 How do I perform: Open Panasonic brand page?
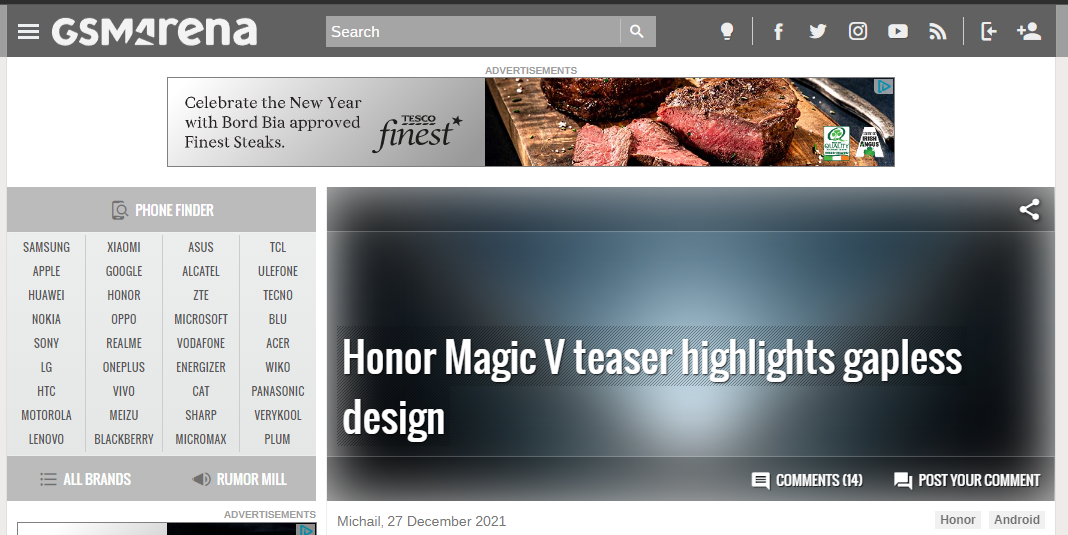(278, 391)
